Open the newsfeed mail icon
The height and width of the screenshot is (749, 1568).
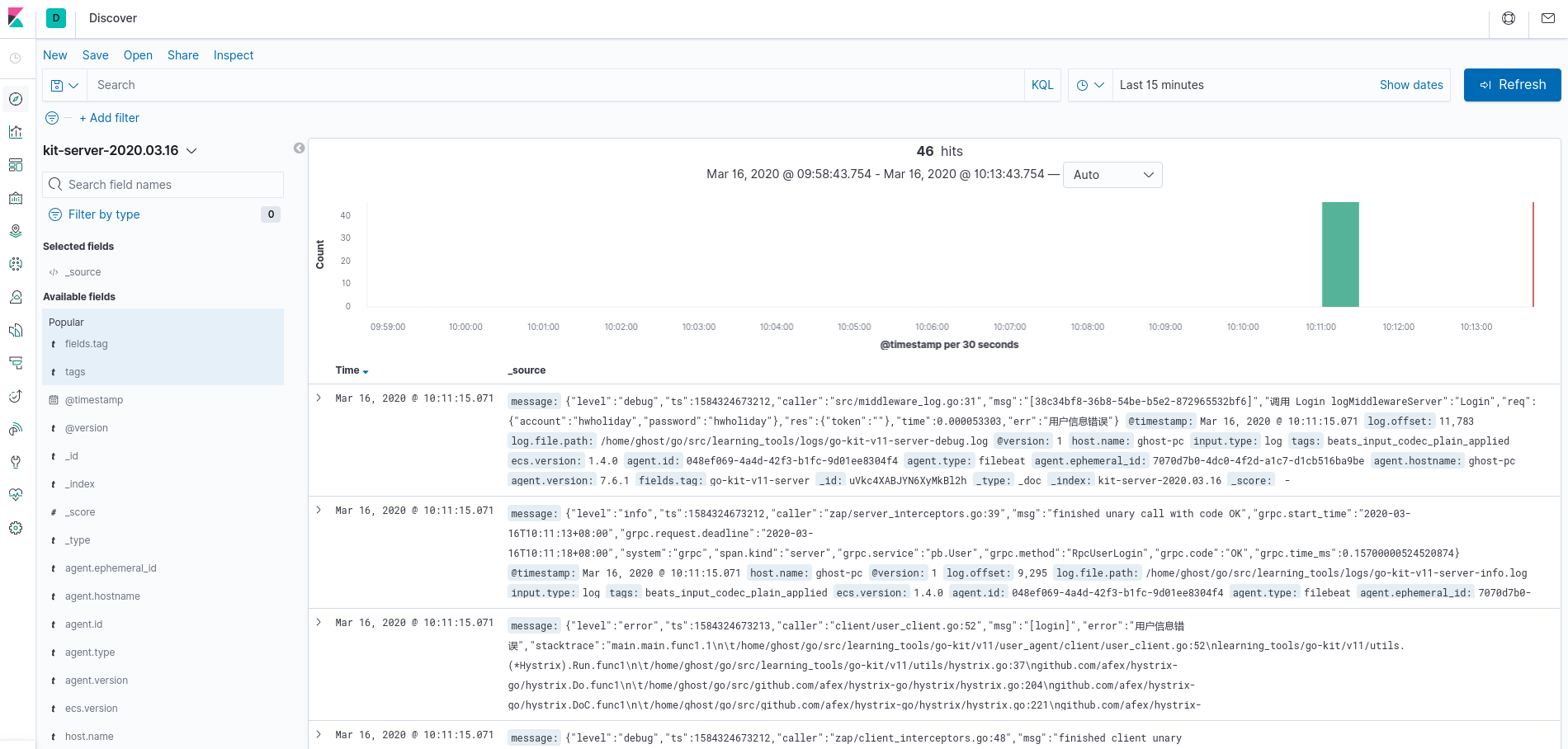(x=1547, y=18)
